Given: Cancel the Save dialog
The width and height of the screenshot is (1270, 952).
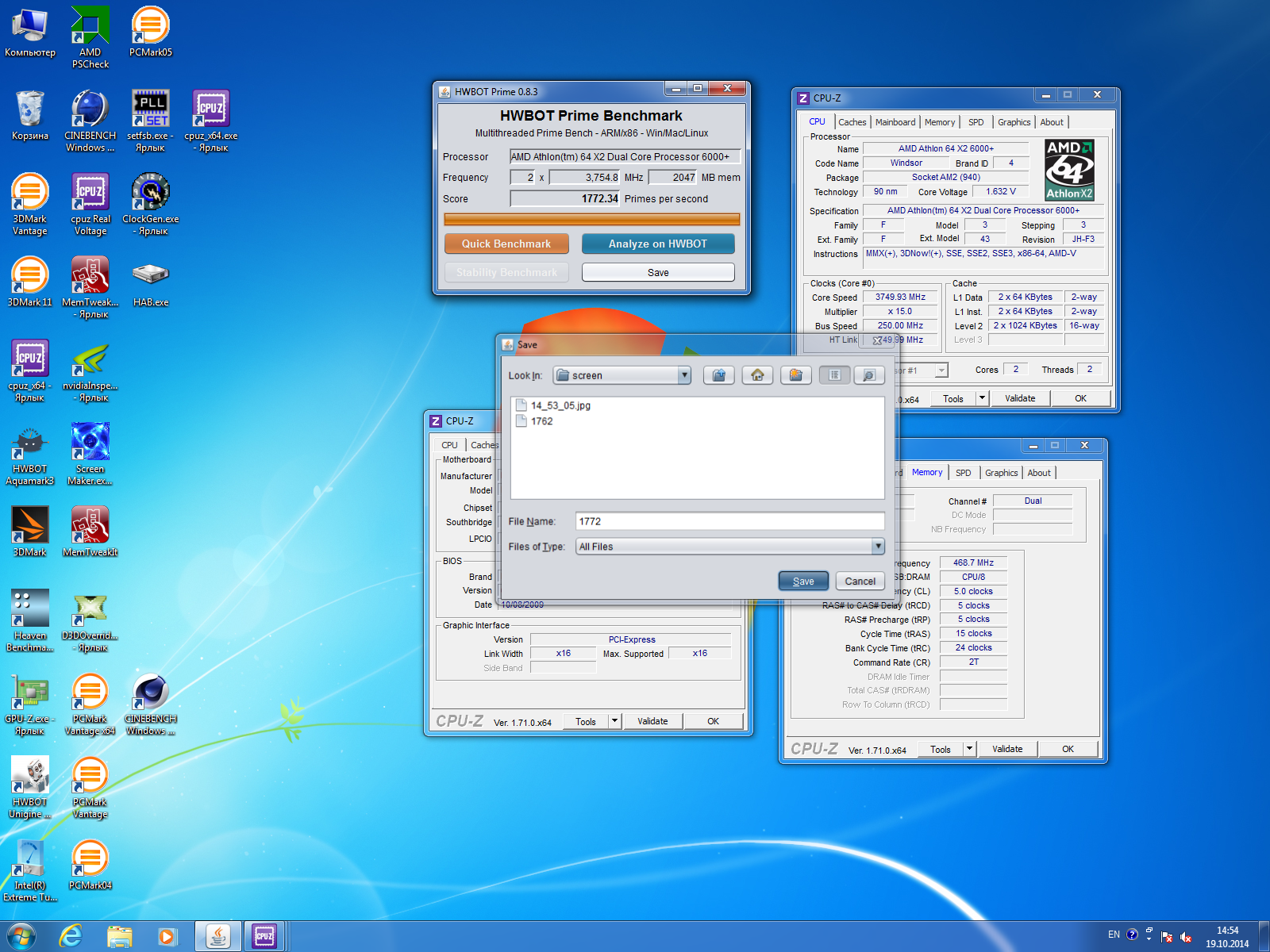Looking at the screenshot, I should pyautogui.click(x=860, y=581).
